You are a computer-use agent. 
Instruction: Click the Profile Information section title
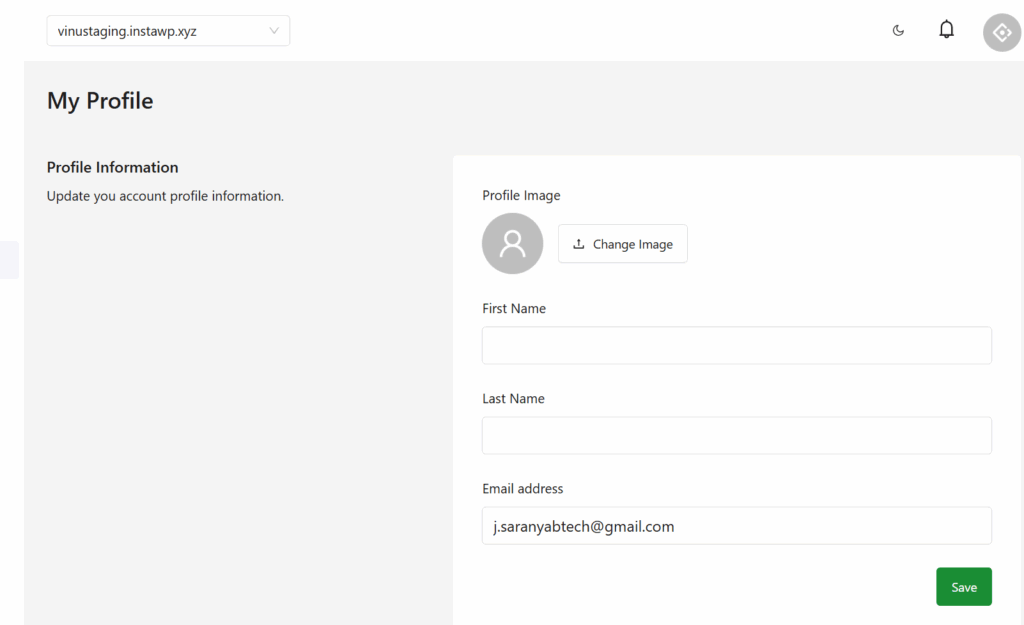coord(112,167)
